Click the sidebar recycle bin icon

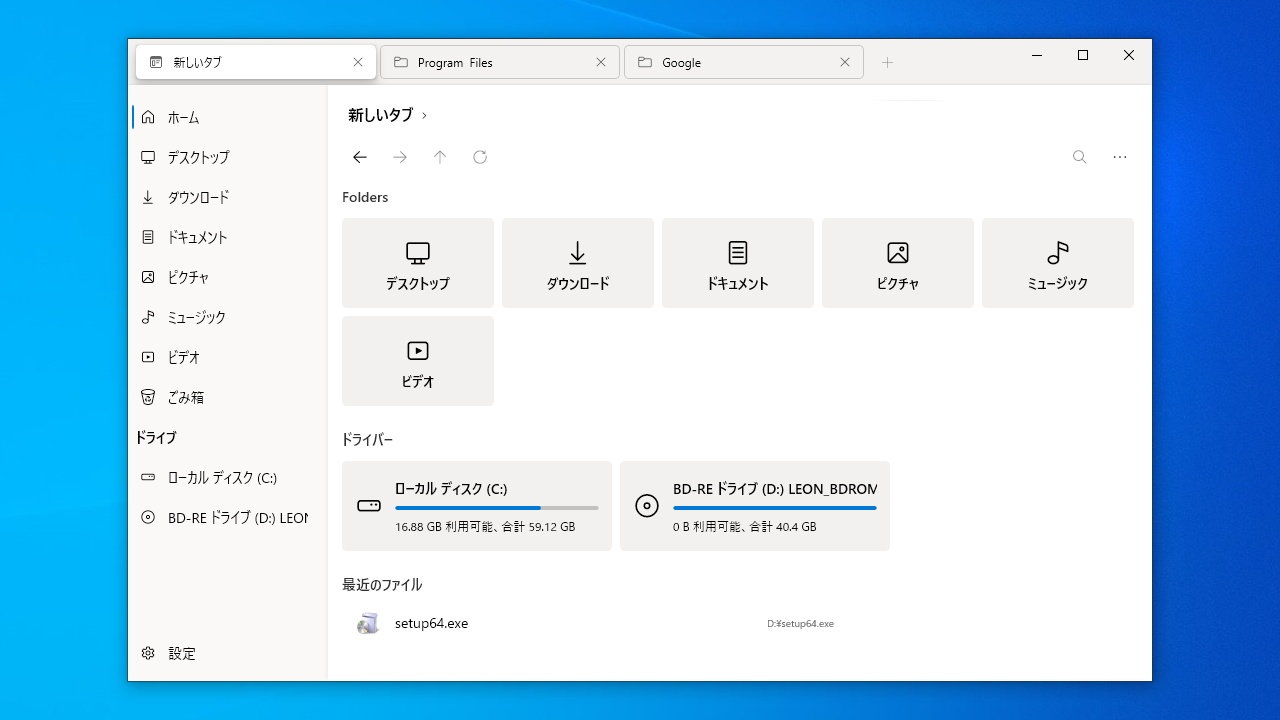pos(148,397)
